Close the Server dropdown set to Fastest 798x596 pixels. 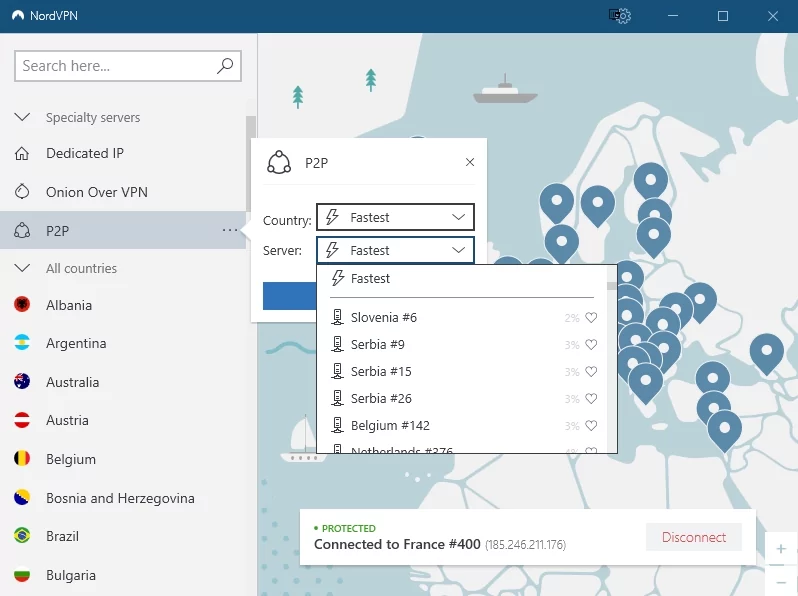[x=395, y=250]
